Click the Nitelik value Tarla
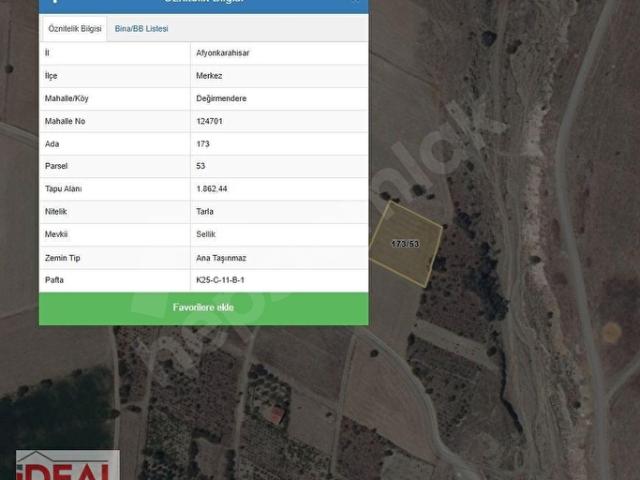 pos(205,211)
